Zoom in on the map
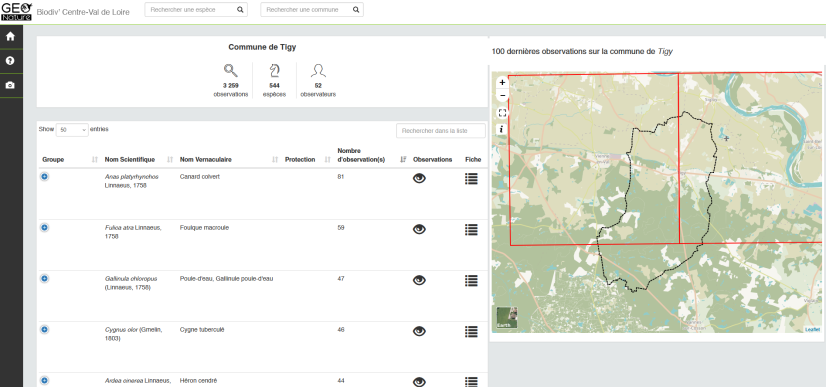826x387 pixels. [502, 82]
